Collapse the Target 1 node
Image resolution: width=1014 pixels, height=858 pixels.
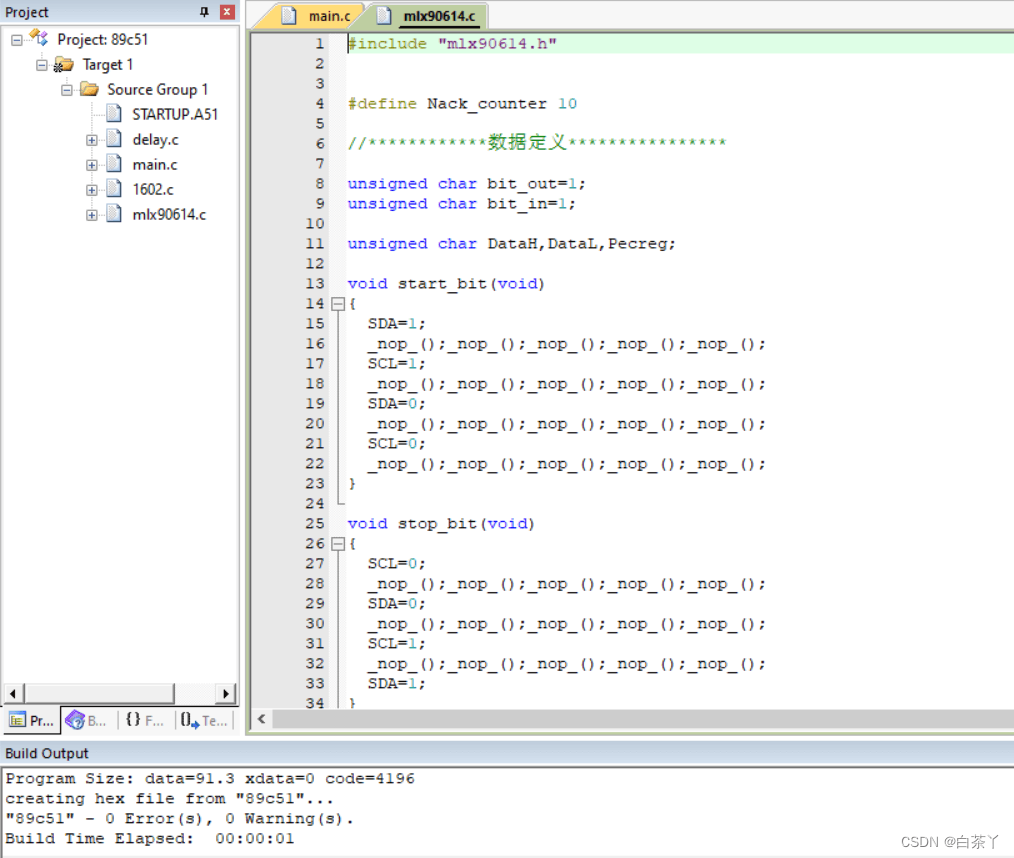coord(42,65)
